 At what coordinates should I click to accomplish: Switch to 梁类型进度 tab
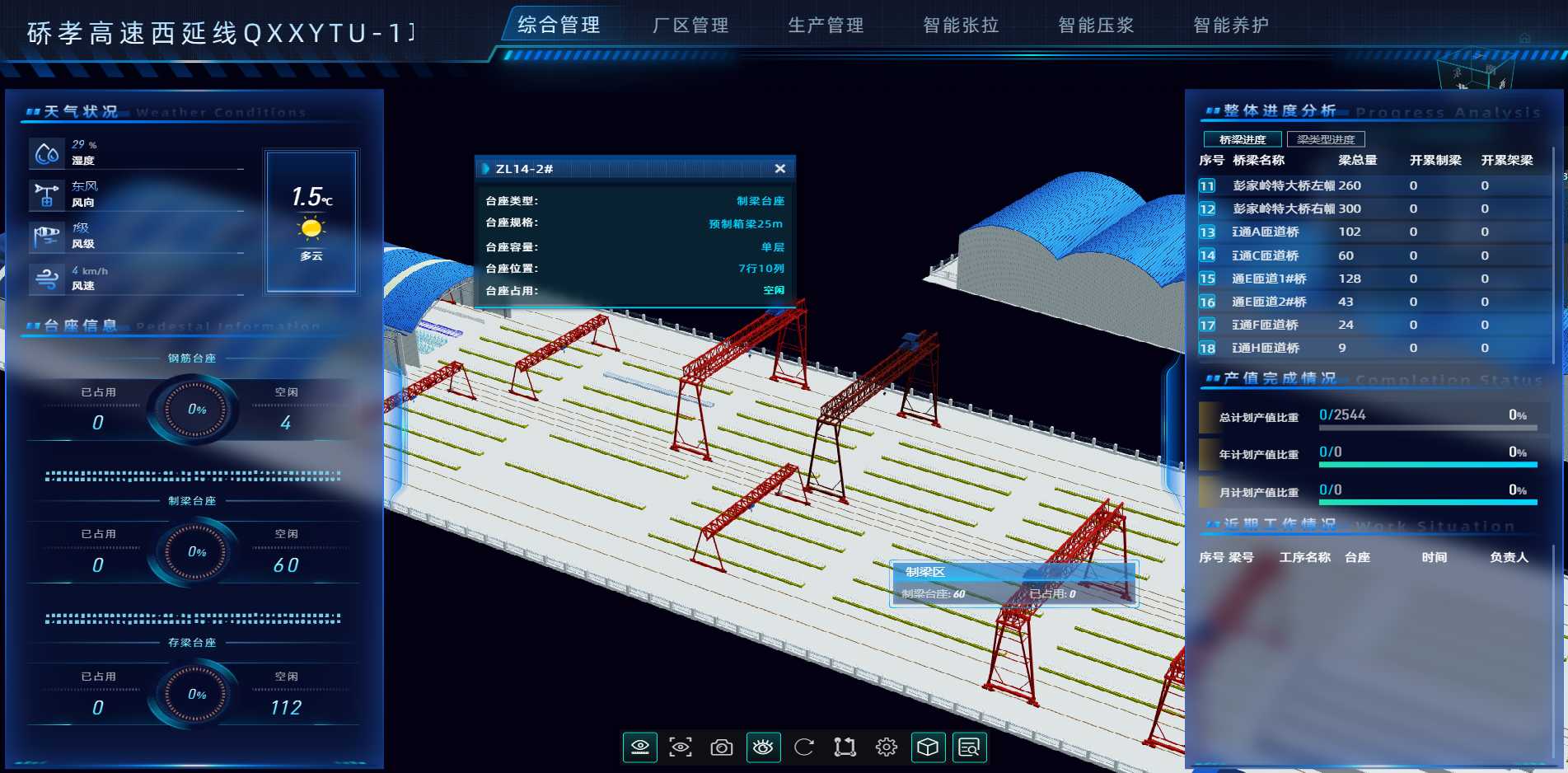tap(1325, 139)
